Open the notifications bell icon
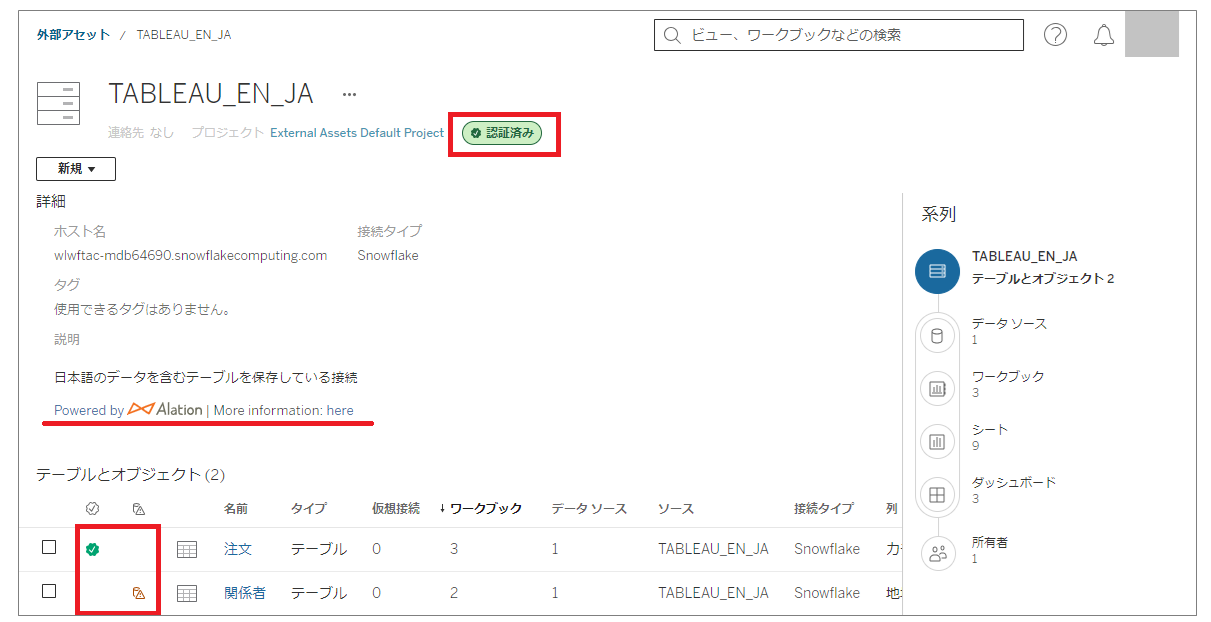1211x622 pixels. click(x=1104, y=35)
